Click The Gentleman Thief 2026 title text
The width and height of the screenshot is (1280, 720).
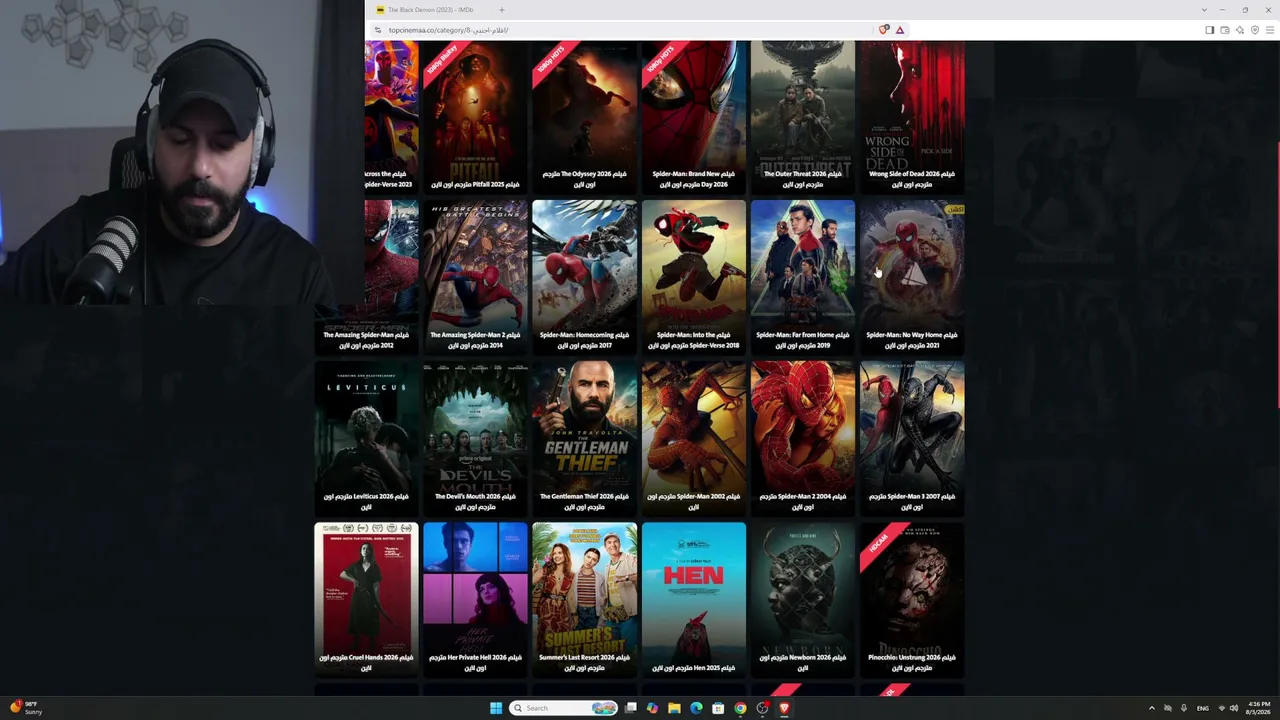click(584, 501)
